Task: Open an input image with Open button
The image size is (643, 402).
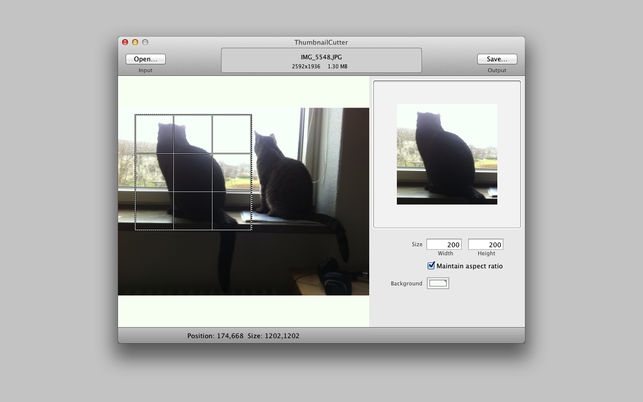Action: [146, 59]
